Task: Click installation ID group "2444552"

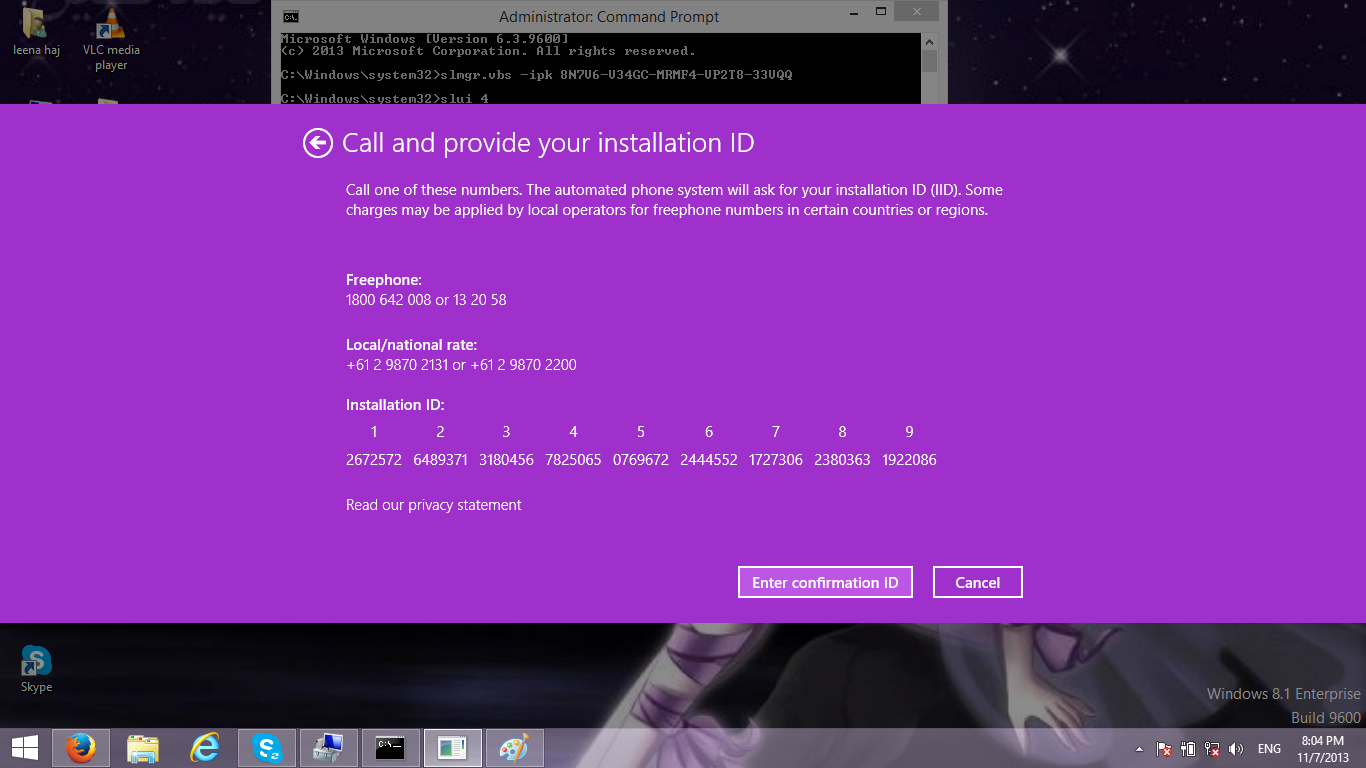Action: click(709, 460)
